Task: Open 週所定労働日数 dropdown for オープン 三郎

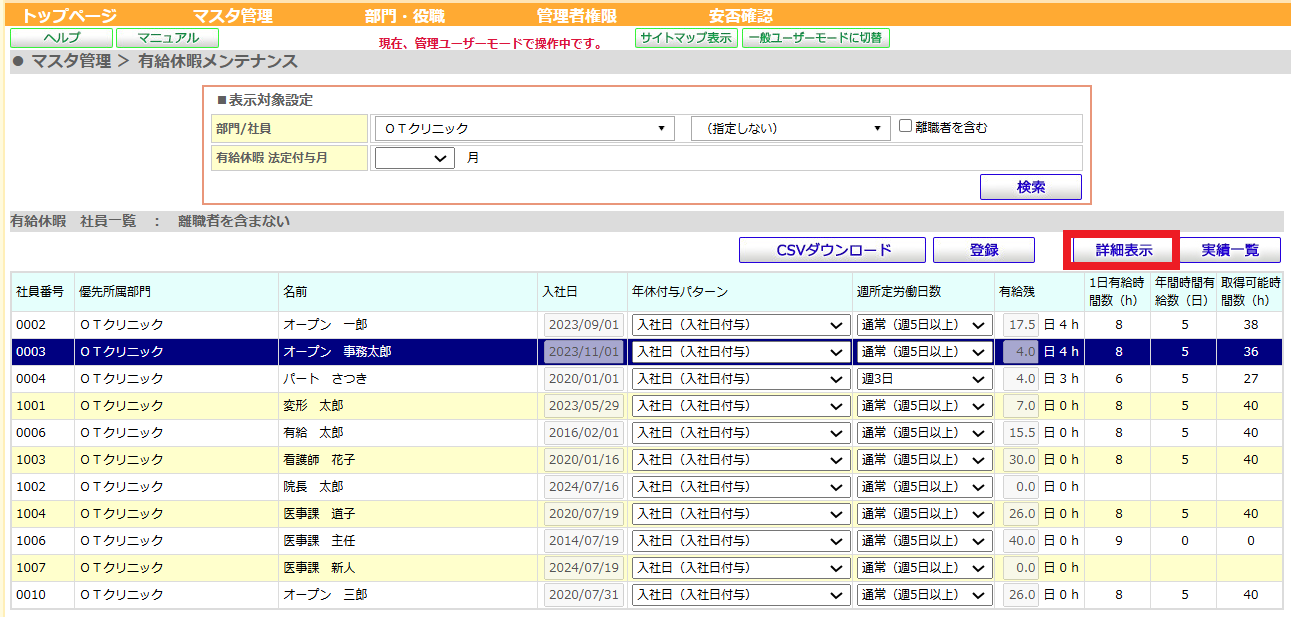Action: click(x=924, y=595)
